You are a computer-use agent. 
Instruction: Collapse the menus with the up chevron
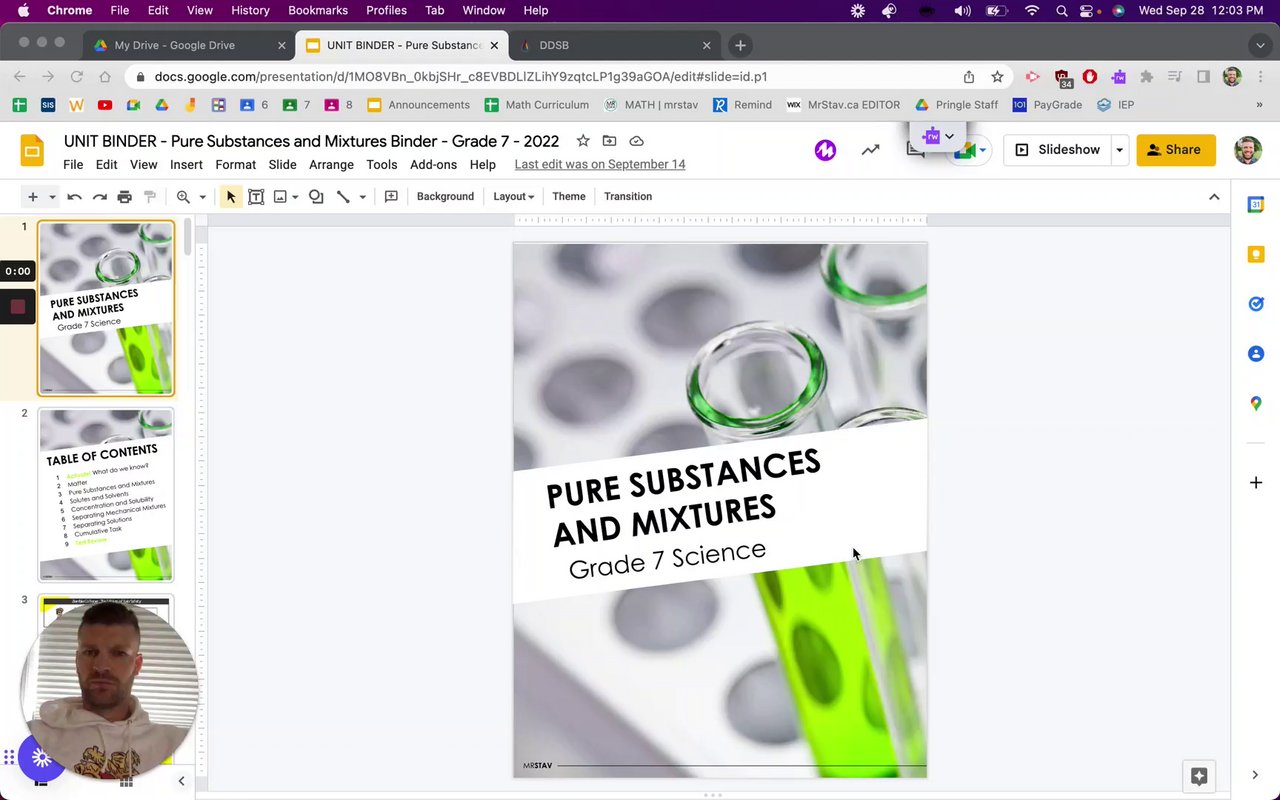pos(1214,197)
